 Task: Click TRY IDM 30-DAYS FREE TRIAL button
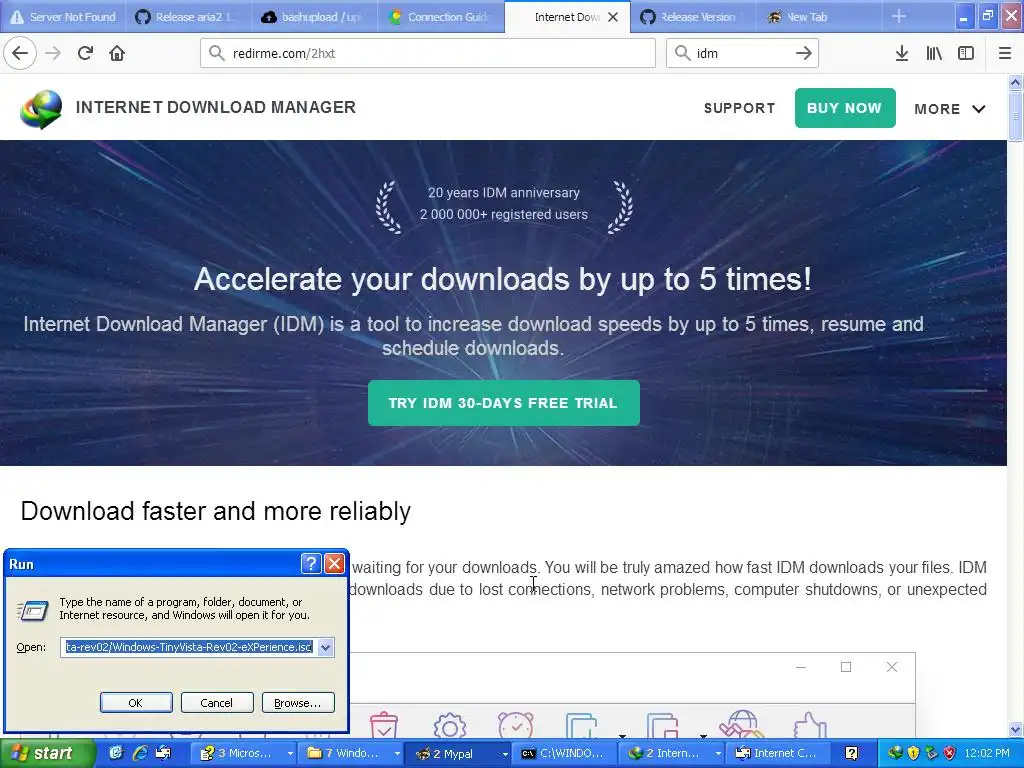(x=504, y=403)
